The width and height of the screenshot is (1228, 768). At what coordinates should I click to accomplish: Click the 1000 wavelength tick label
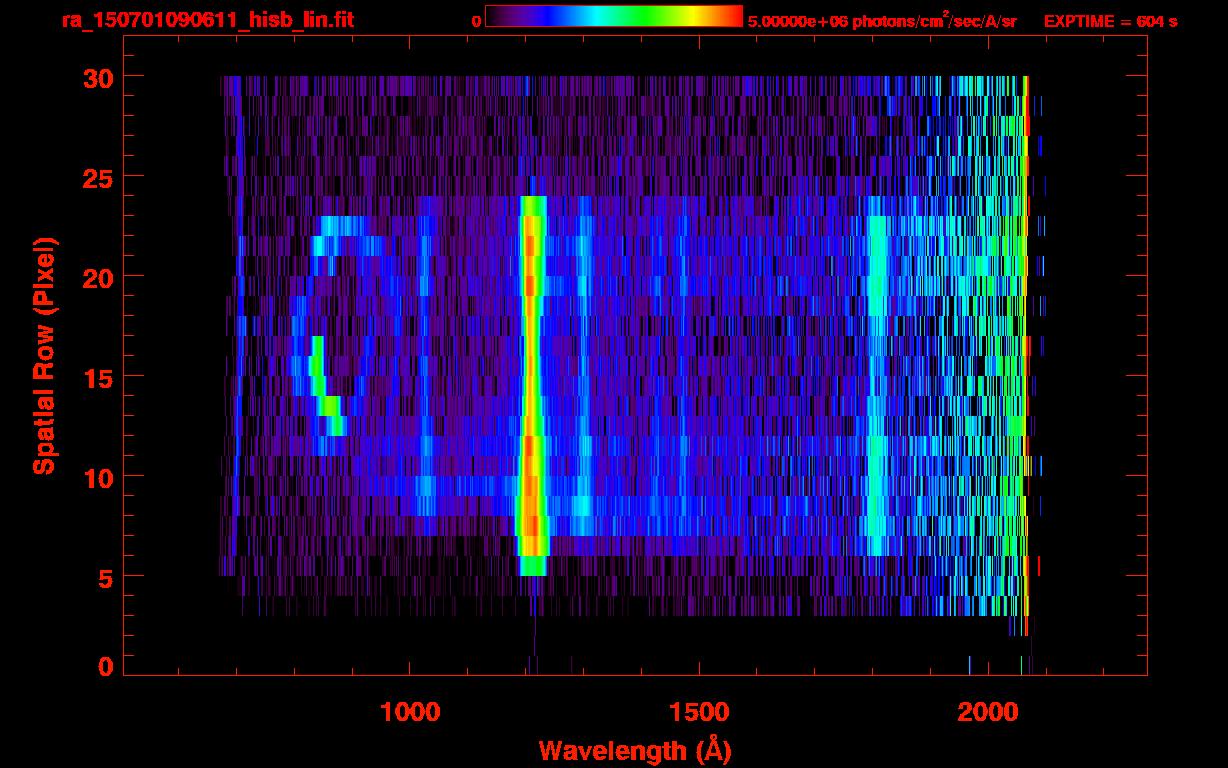[x=411, y=712]
